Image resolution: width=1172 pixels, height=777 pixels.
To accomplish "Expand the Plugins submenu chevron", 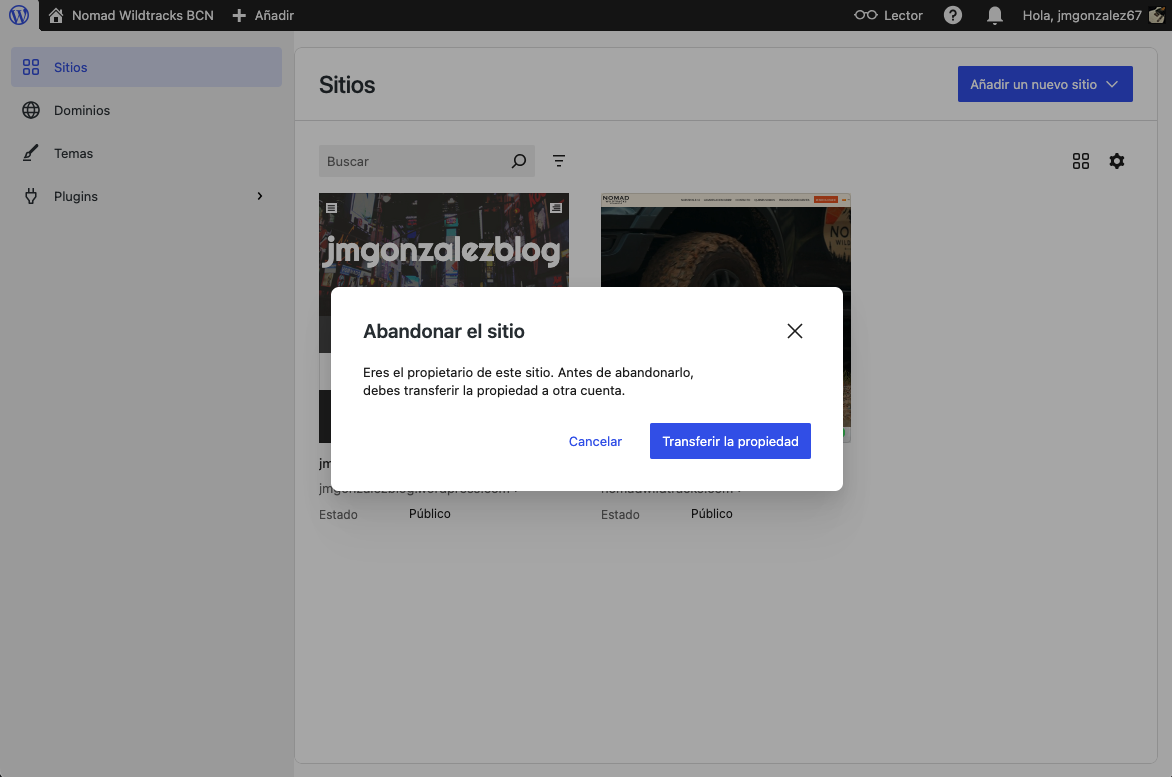I will point(260,196).
